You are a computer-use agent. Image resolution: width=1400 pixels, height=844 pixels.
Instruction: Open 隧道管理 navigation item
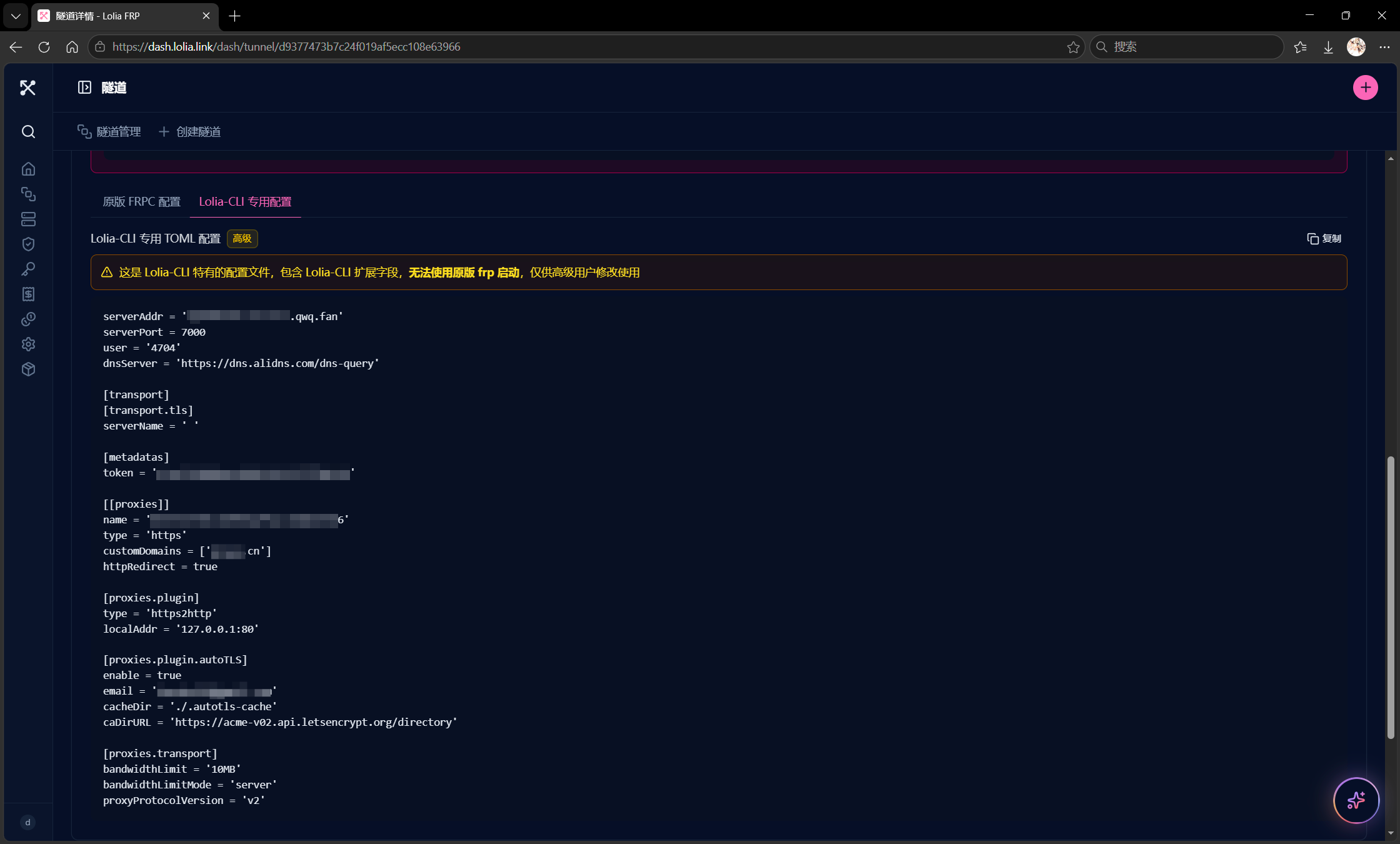coord(109,131)
